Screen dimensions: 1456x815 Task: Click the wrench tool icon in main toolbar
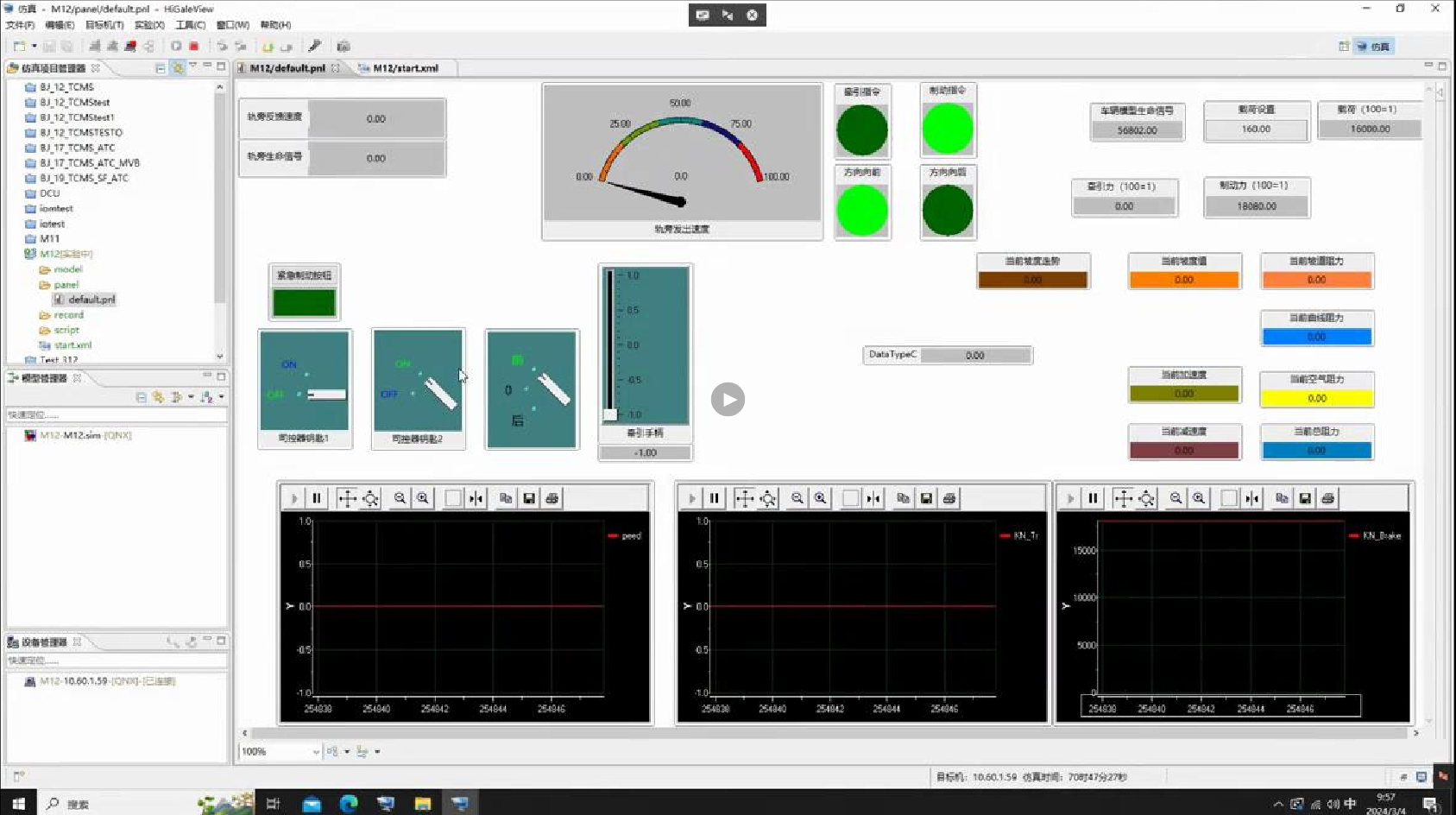315,46
